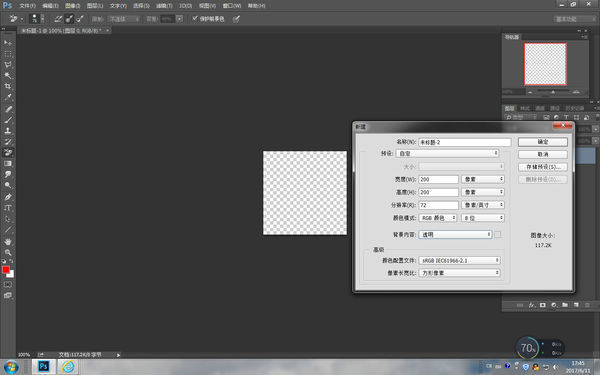Viewport: 600px width, 375px height.
Task: Open the Background Contents dropdown
Action: [x=455, y=235]
